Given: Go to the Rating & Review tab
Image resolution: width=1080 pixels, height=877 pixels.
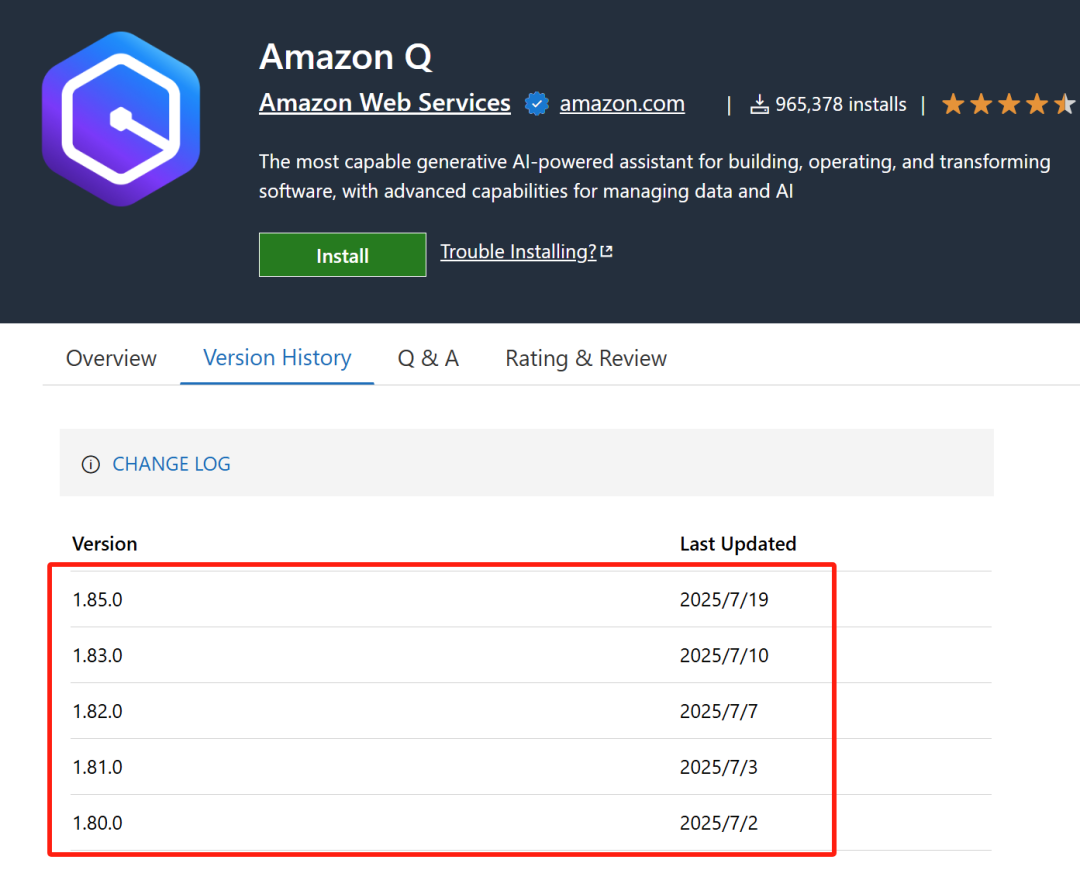Looking at the screenshot, I should 586,358.
